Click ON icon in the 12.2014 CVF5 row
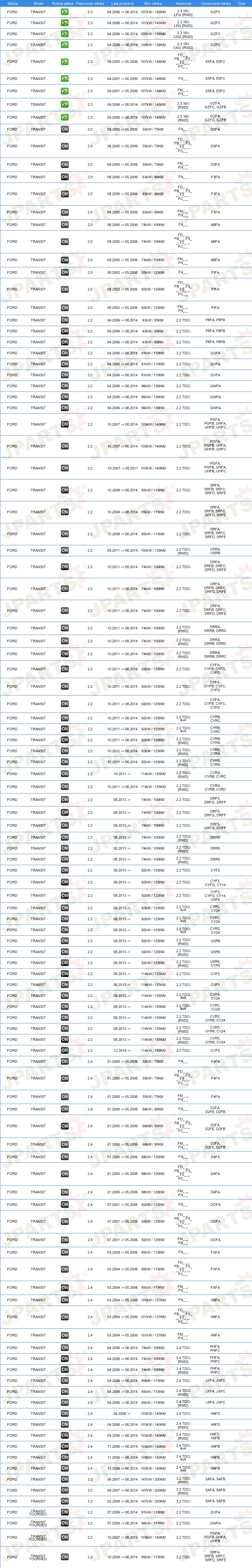The height and width of the screenshot is (1568, 252). coord(64,1050)
